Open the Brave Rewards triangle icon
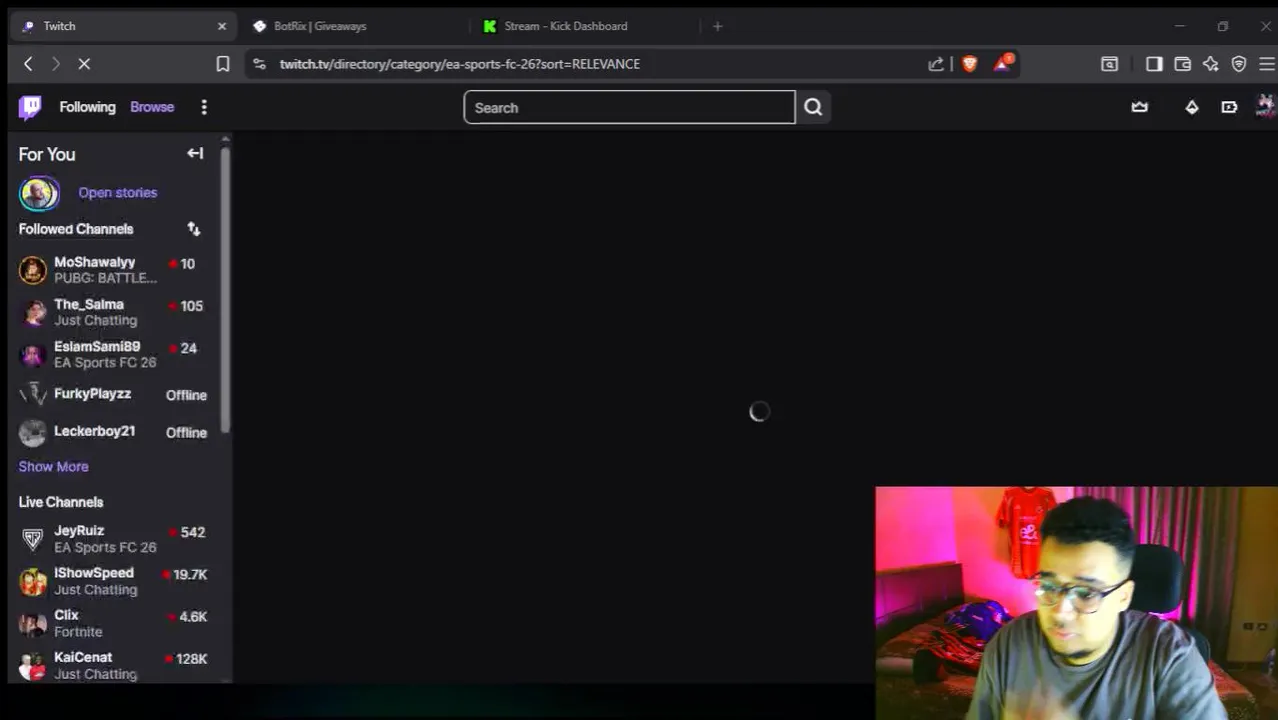The height and width of the screenshot is (720, 1278). tap(1003, 63)
